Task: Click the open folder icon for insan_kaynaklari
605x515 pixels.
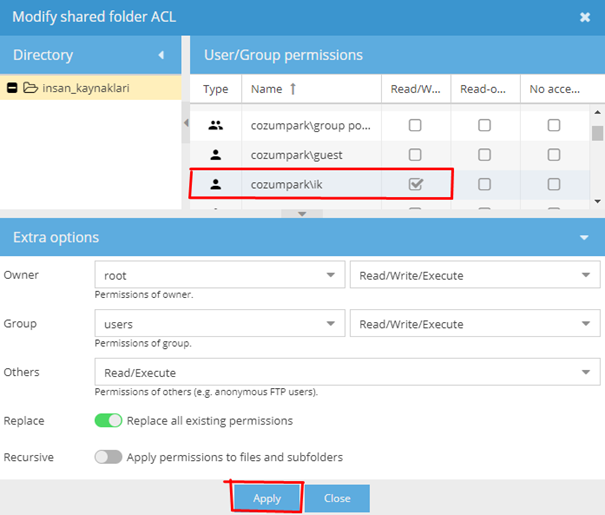Action: [x=30, y=88]
